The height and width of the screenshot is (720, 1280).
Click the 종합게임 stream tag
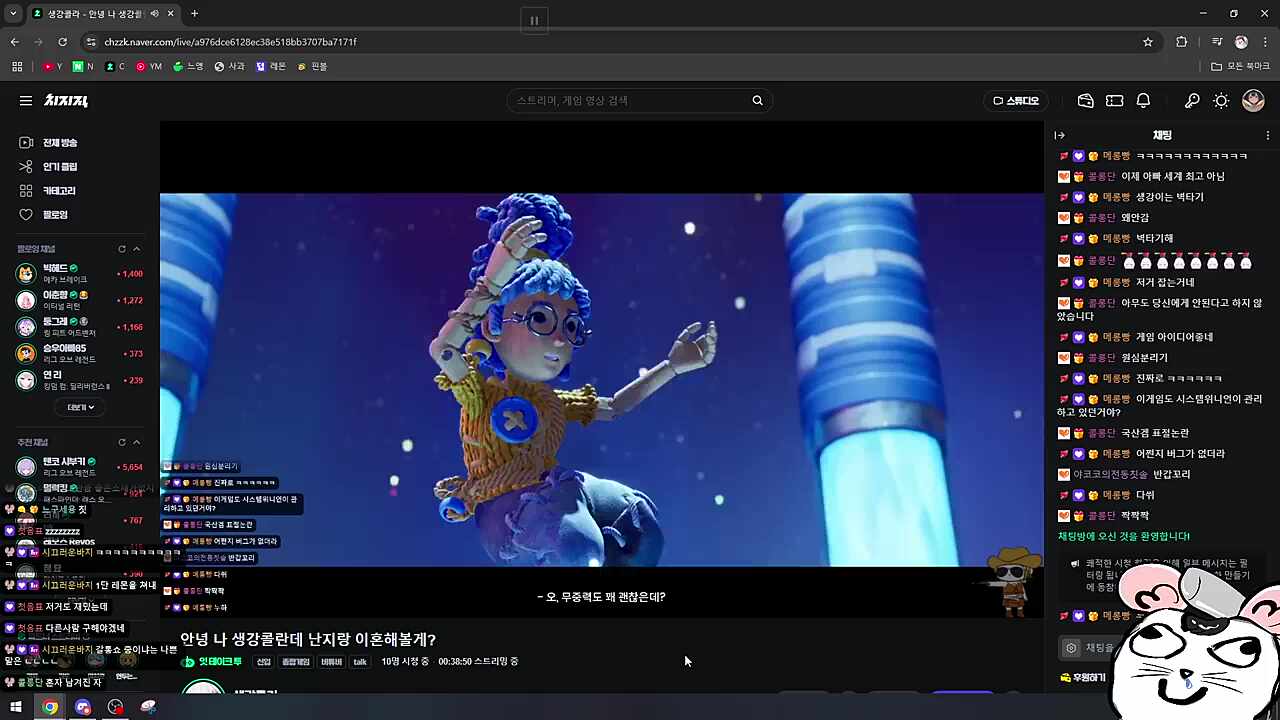295,662
